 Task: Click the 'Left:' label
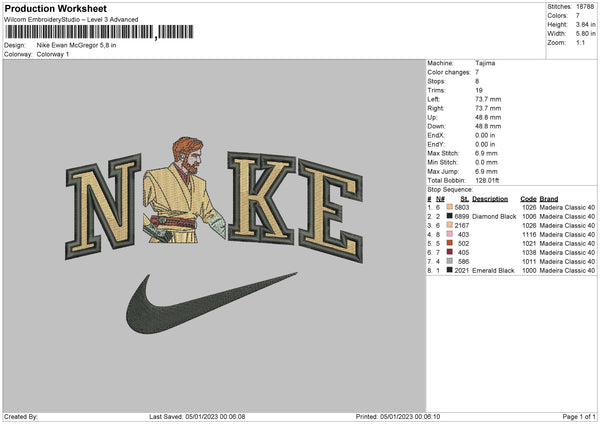434,99
